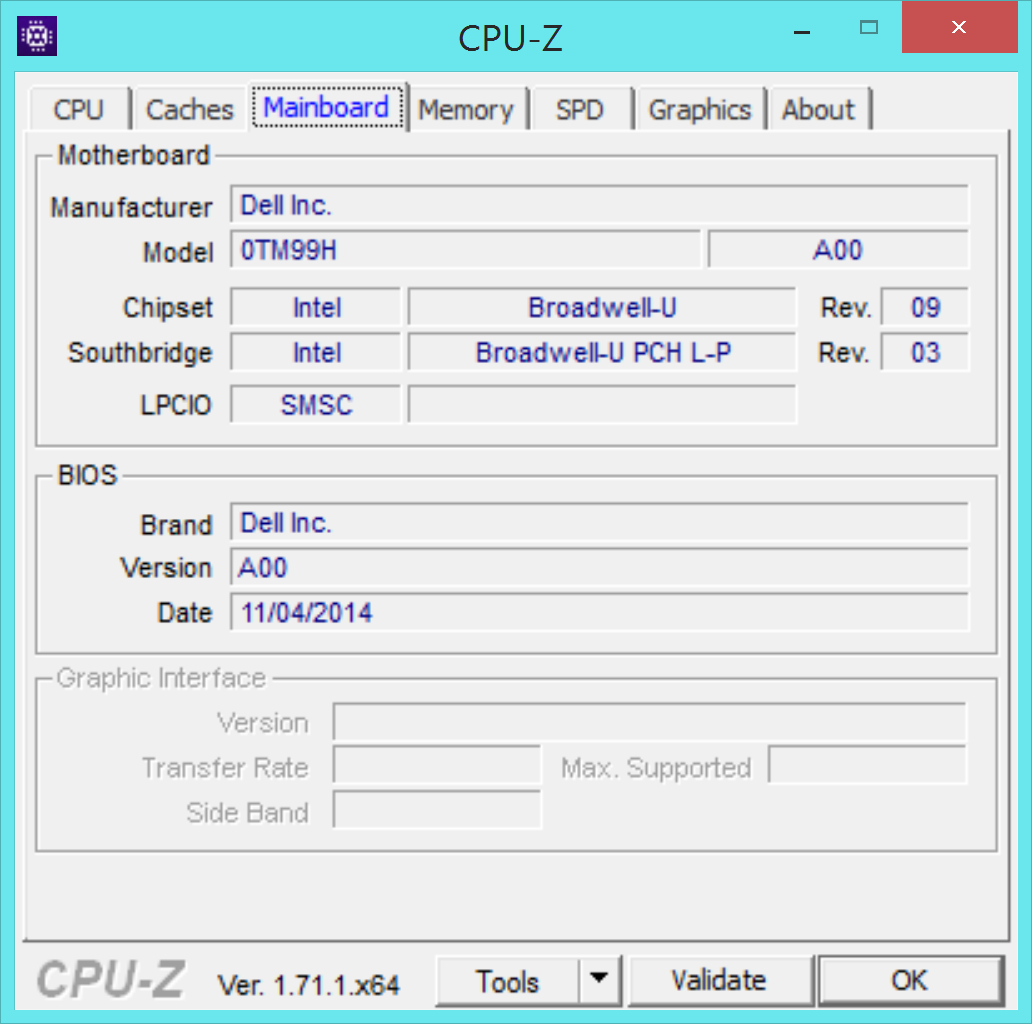Close the CPU-Z window
Viewport: 1032px width, 1024px height.
(x=959, y=28)
